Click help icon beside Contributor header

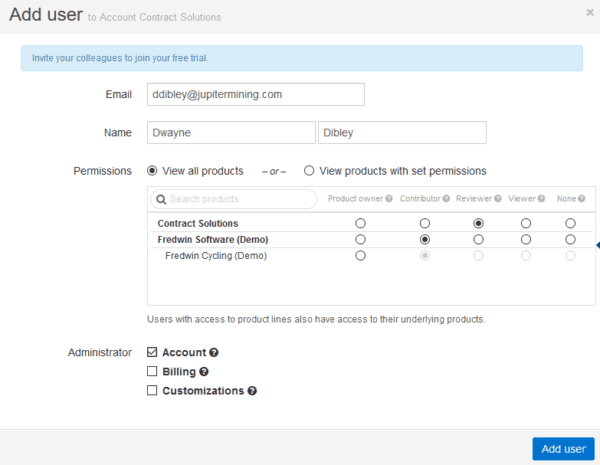(446, 199)
